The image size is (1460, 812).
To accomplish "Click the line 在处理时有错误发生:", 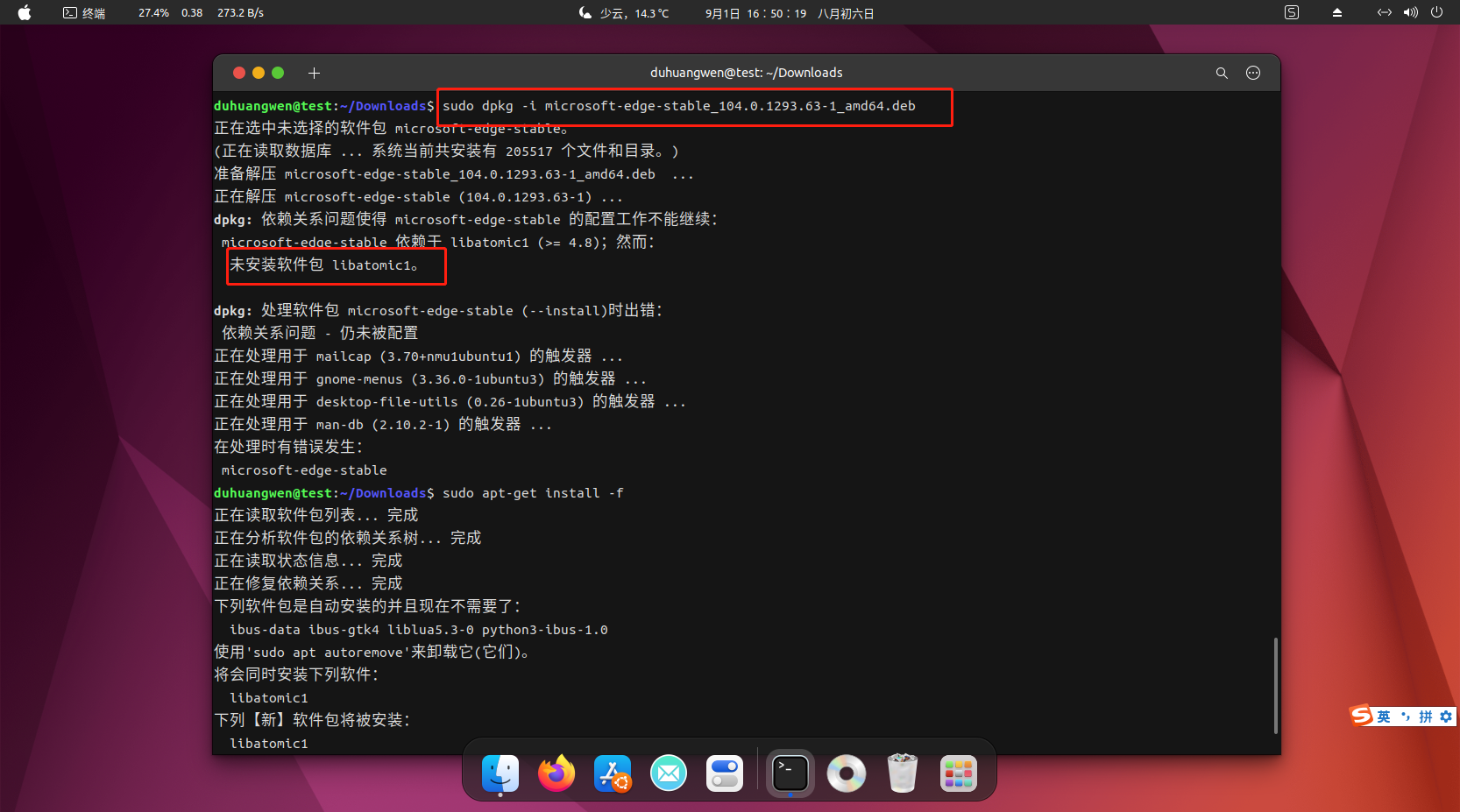I will click(x=288, y=447).
